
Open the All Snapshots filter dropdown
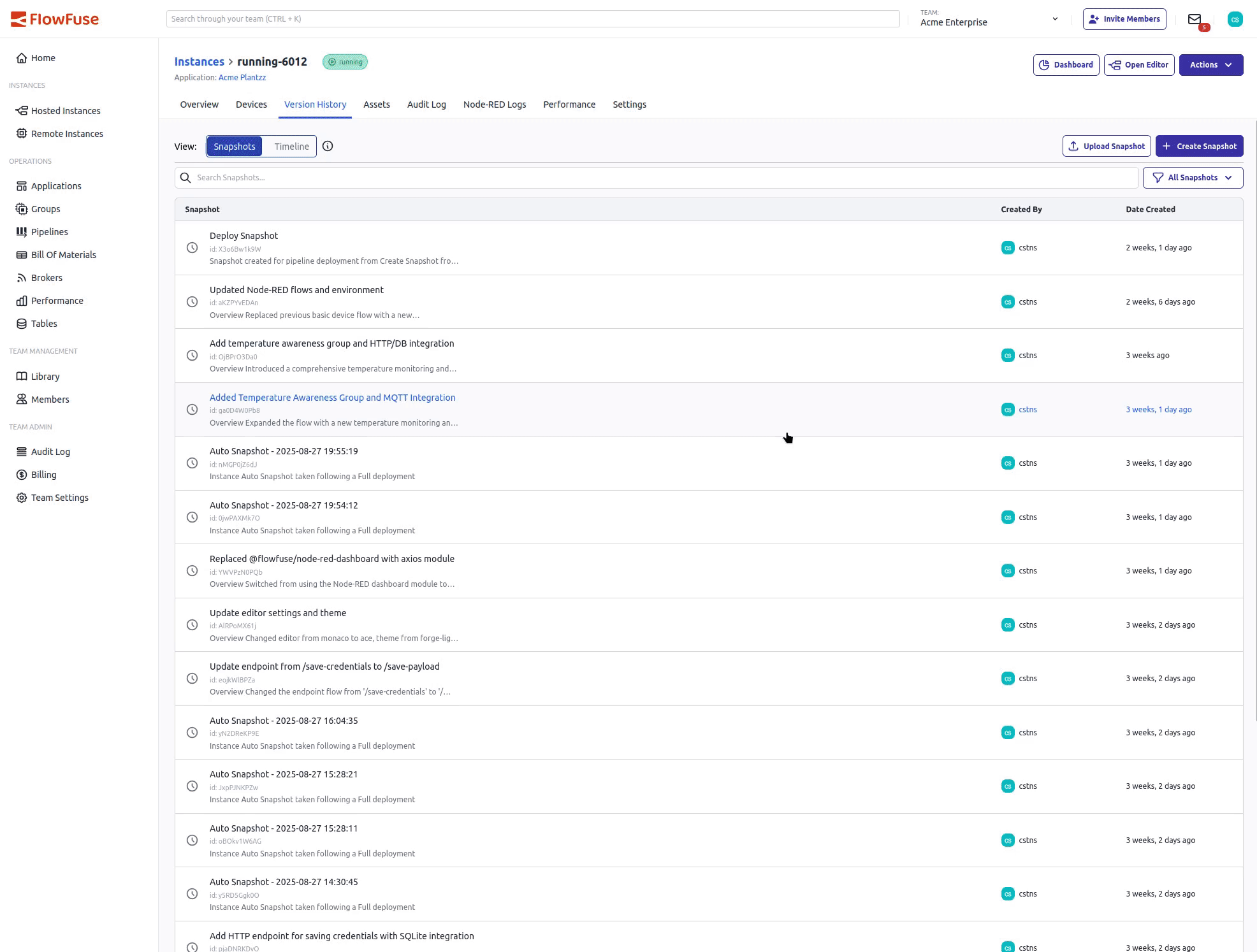pyautogui.click(x=1191, y=177)
